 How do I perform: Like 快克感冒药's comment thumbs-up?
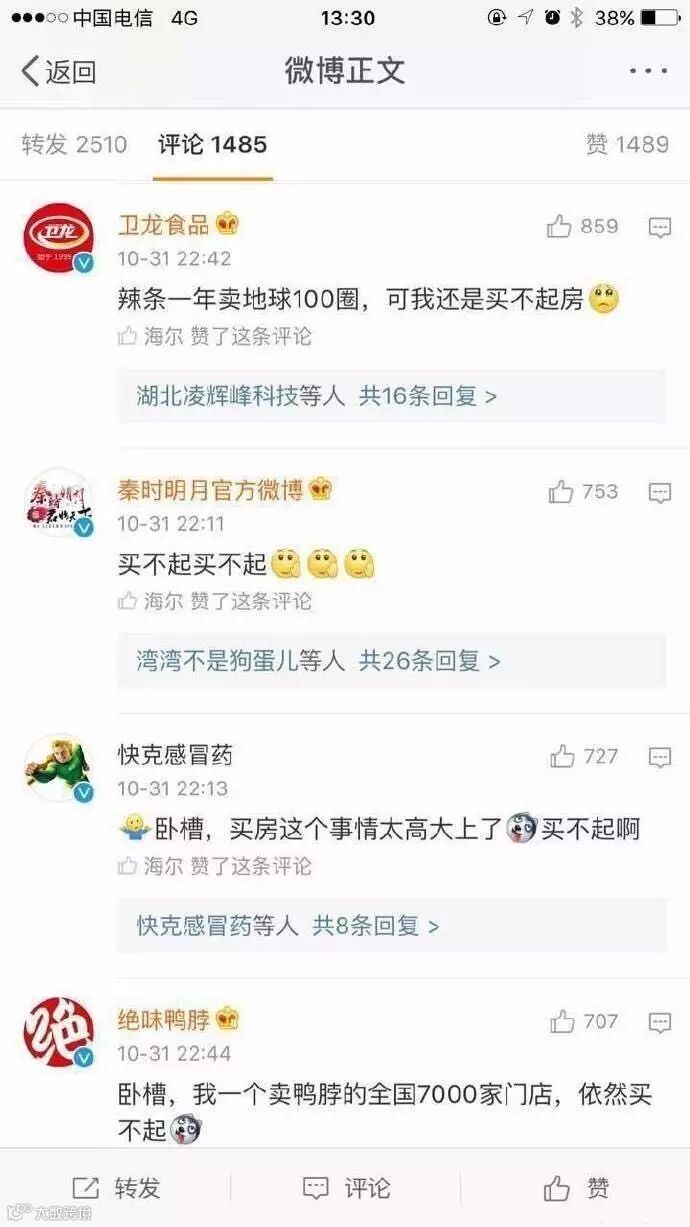(562, 757)
